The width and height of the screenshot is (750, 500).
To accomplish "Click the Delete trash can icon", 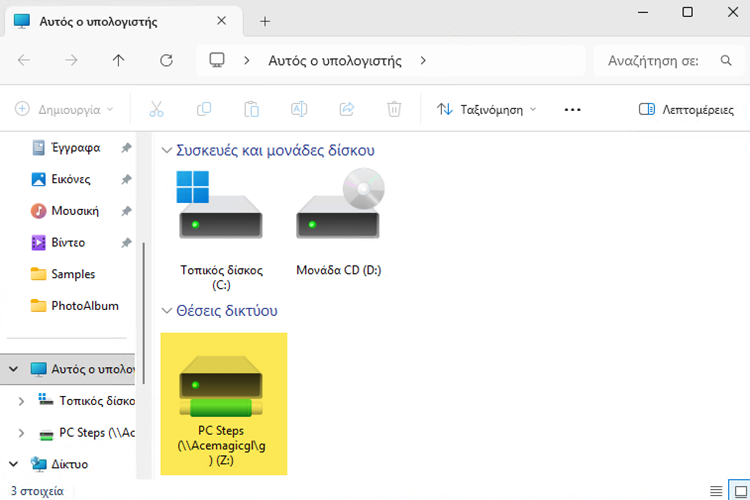I will 395,109.
